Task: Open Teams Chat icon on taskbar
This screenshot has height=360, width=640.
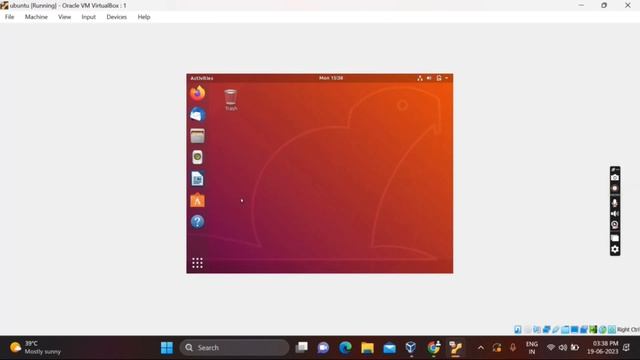Action: tap(323, 348)
